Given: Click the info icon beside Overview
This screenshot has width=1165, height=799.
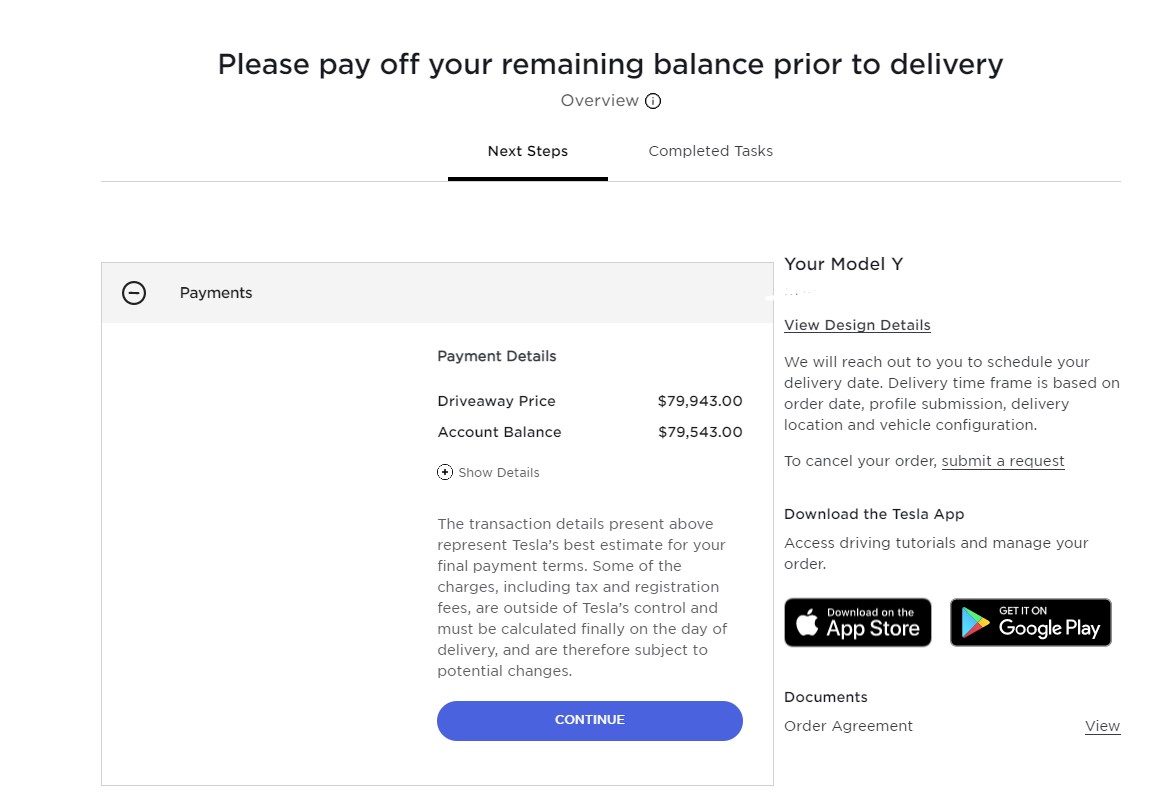Looking at the screenshot, I should tap(652, 101).
